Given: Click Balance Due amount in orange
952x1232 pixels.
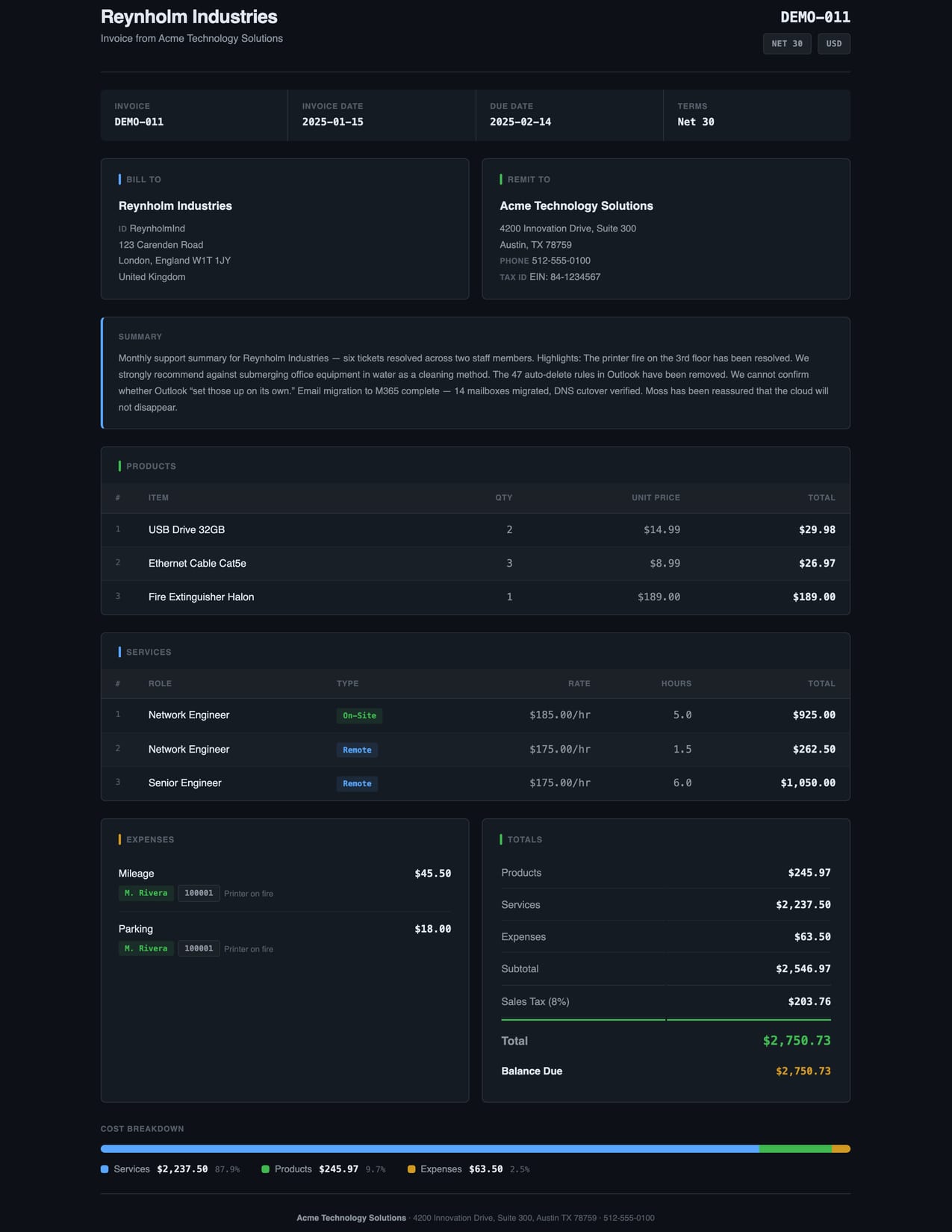Looking at the screenshot, I should tap(803, 1071).
